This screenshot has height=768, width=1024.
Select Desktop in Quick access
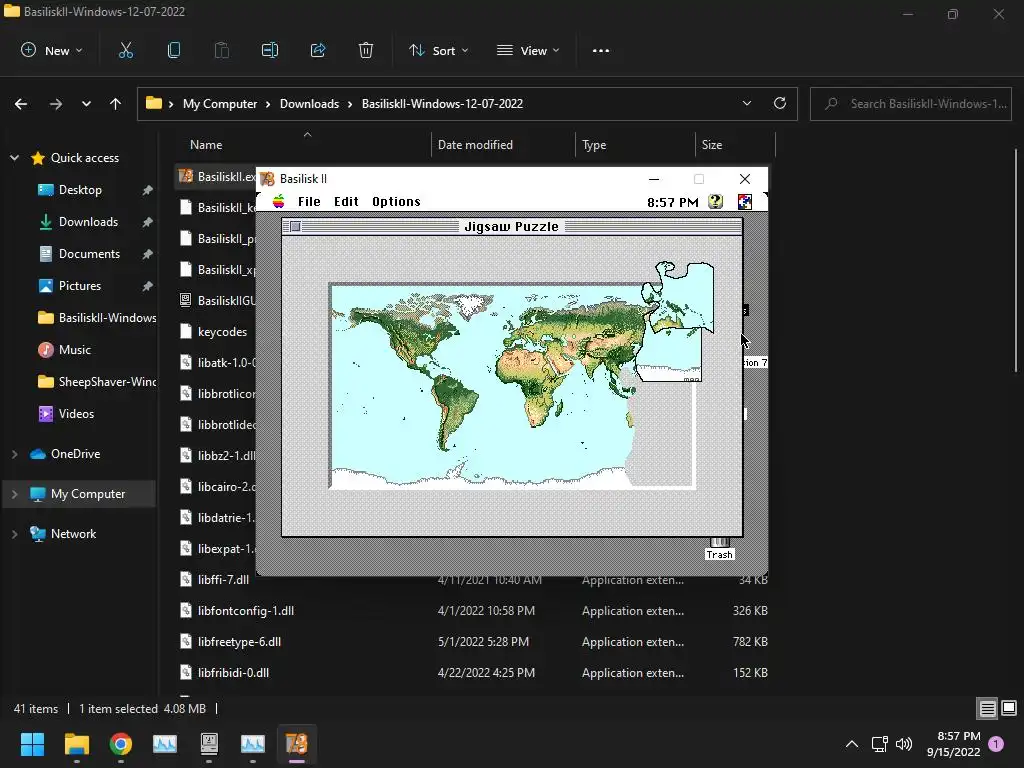coord(80,189)
